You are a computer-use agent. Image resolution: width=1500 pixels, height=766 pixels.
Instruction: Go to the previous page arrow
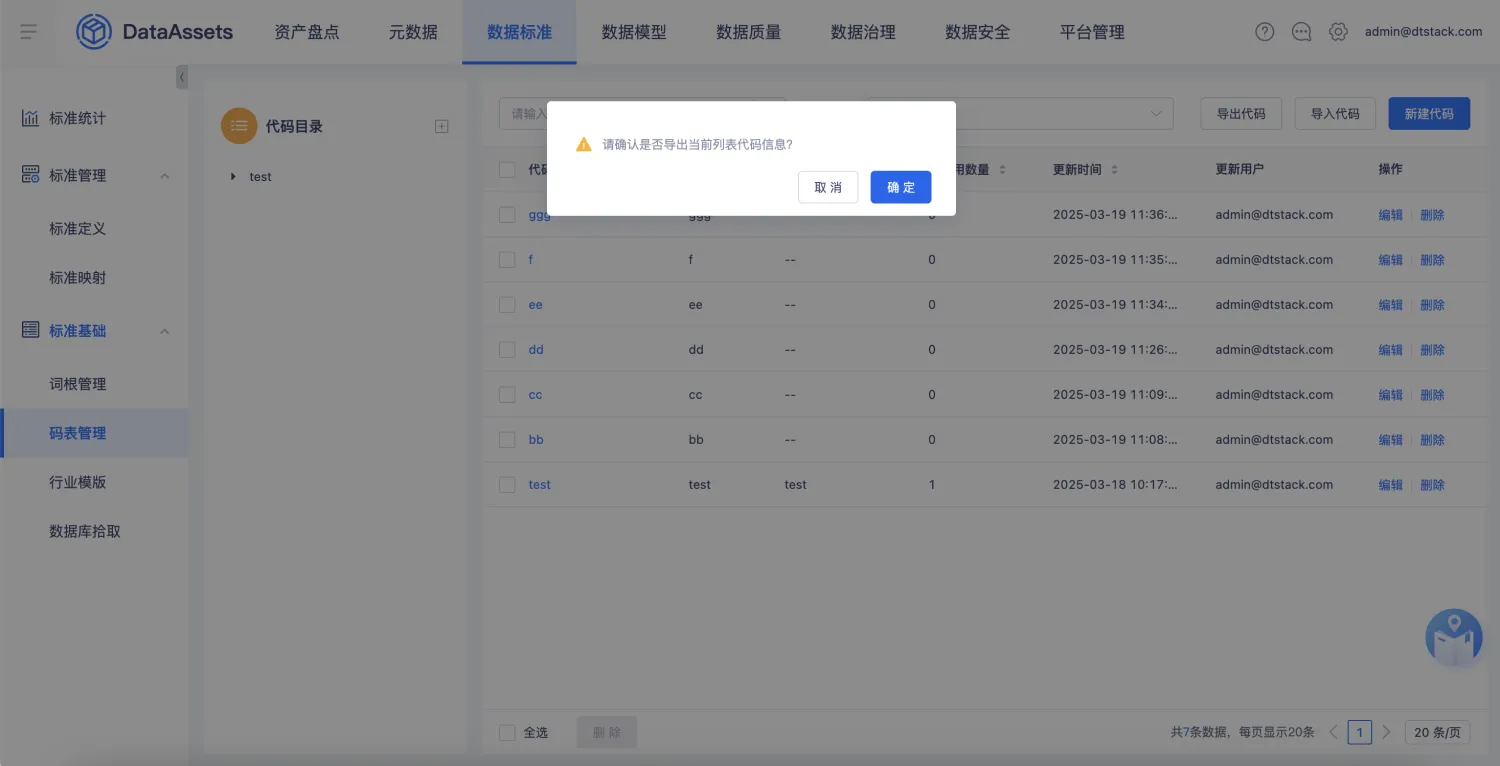(x=1333, y=732)
